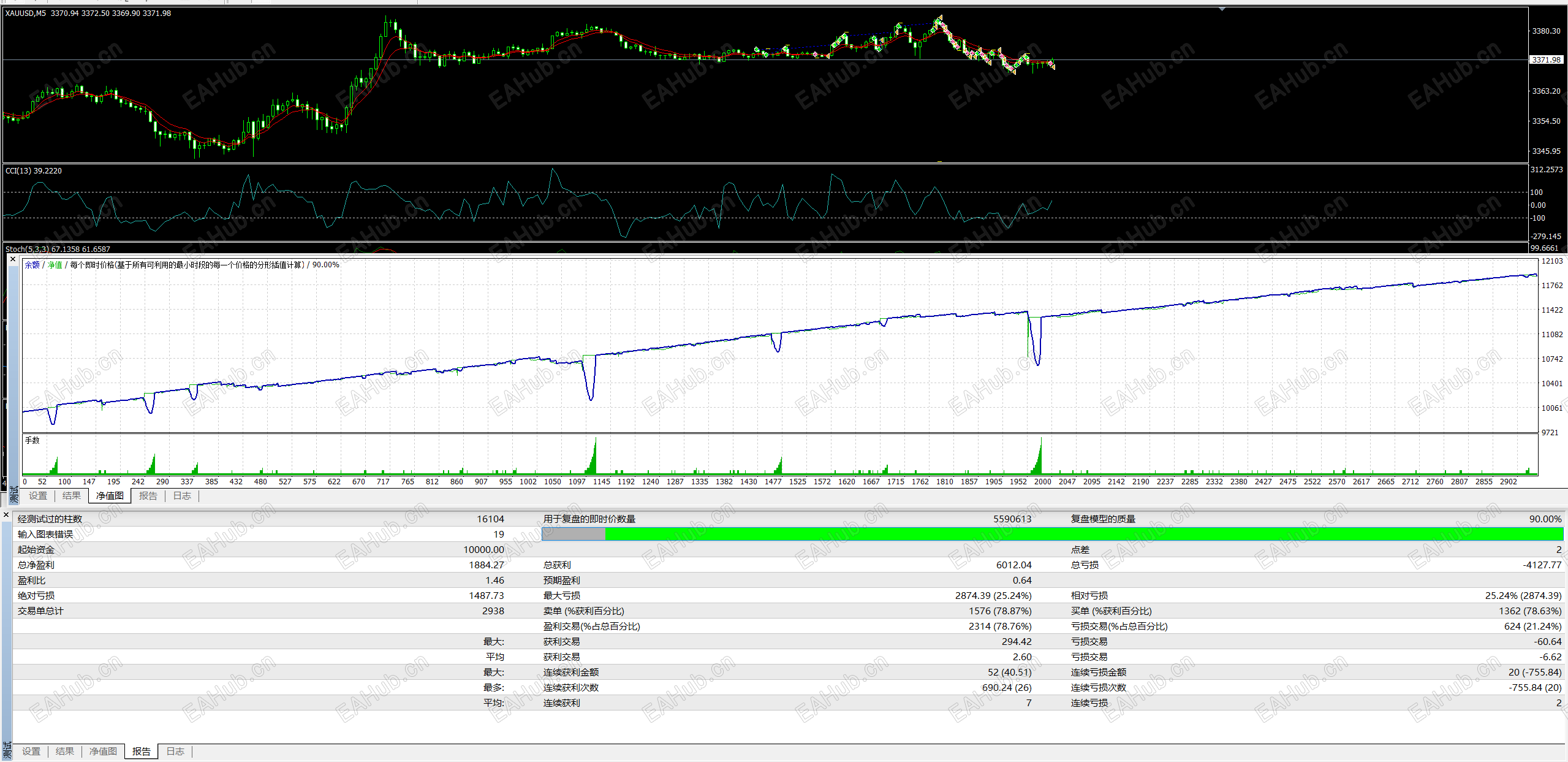The image size is (1568, 762).
Task: Click the green 净值 legend label
Action: pyautogui.click(x=55, y=265)
